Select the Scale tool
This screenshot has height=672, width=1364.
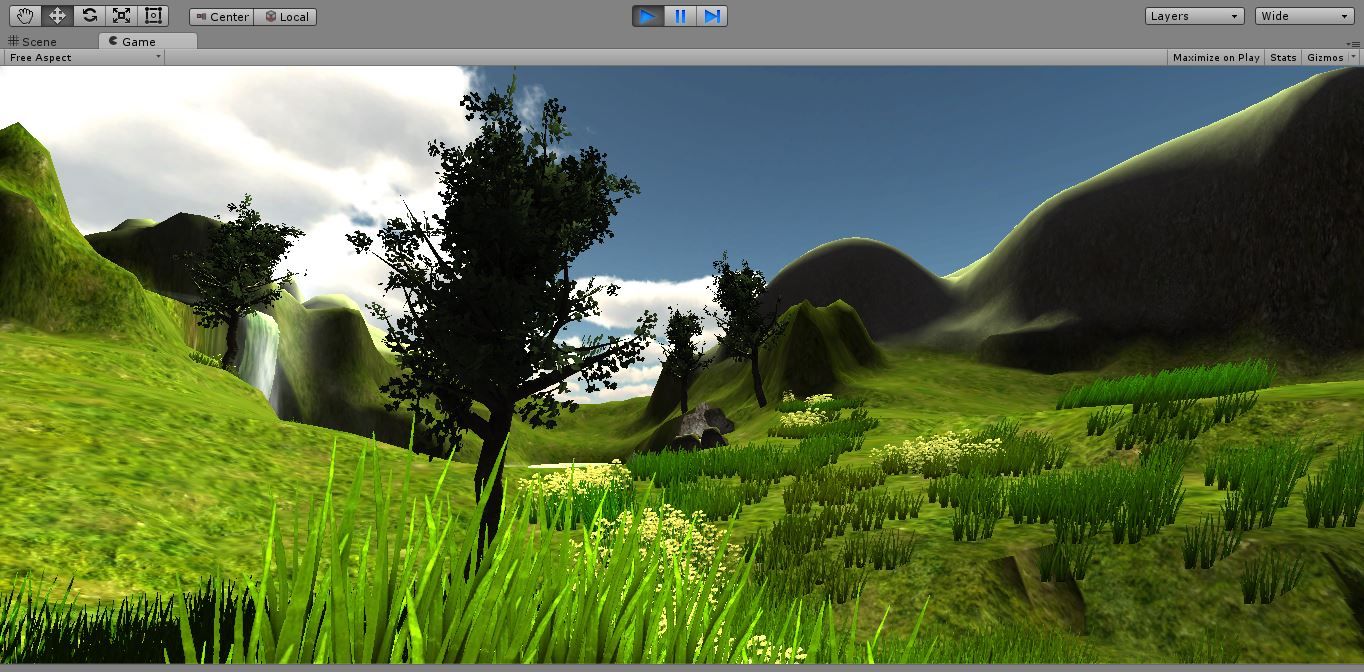[x=121, y=16]
